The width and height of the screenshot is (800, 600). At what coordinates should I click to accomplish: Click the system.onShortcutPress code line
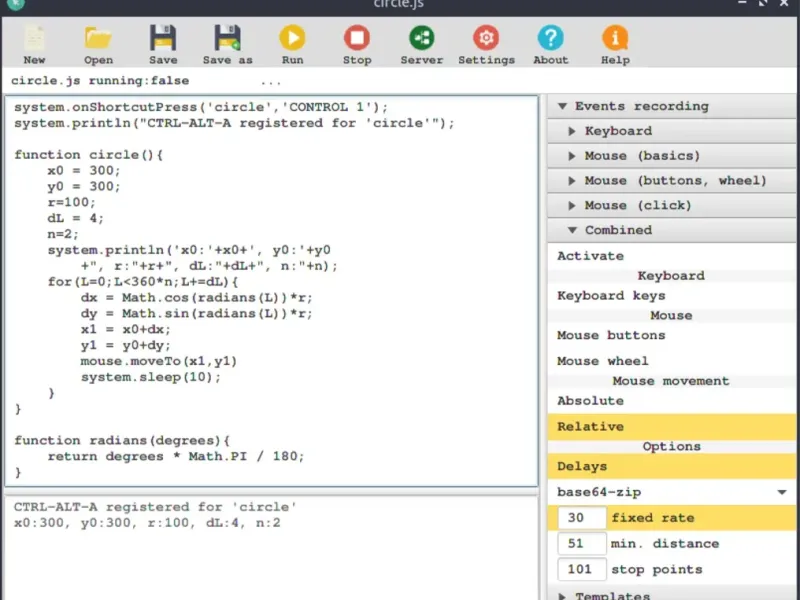click(201, 107)
